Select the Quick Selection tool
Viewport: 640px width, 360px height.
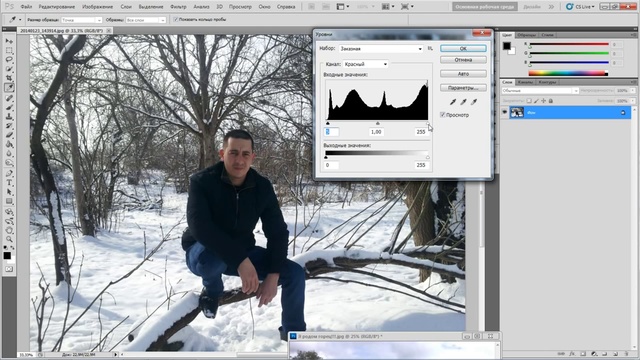click(x=9, y=69)
